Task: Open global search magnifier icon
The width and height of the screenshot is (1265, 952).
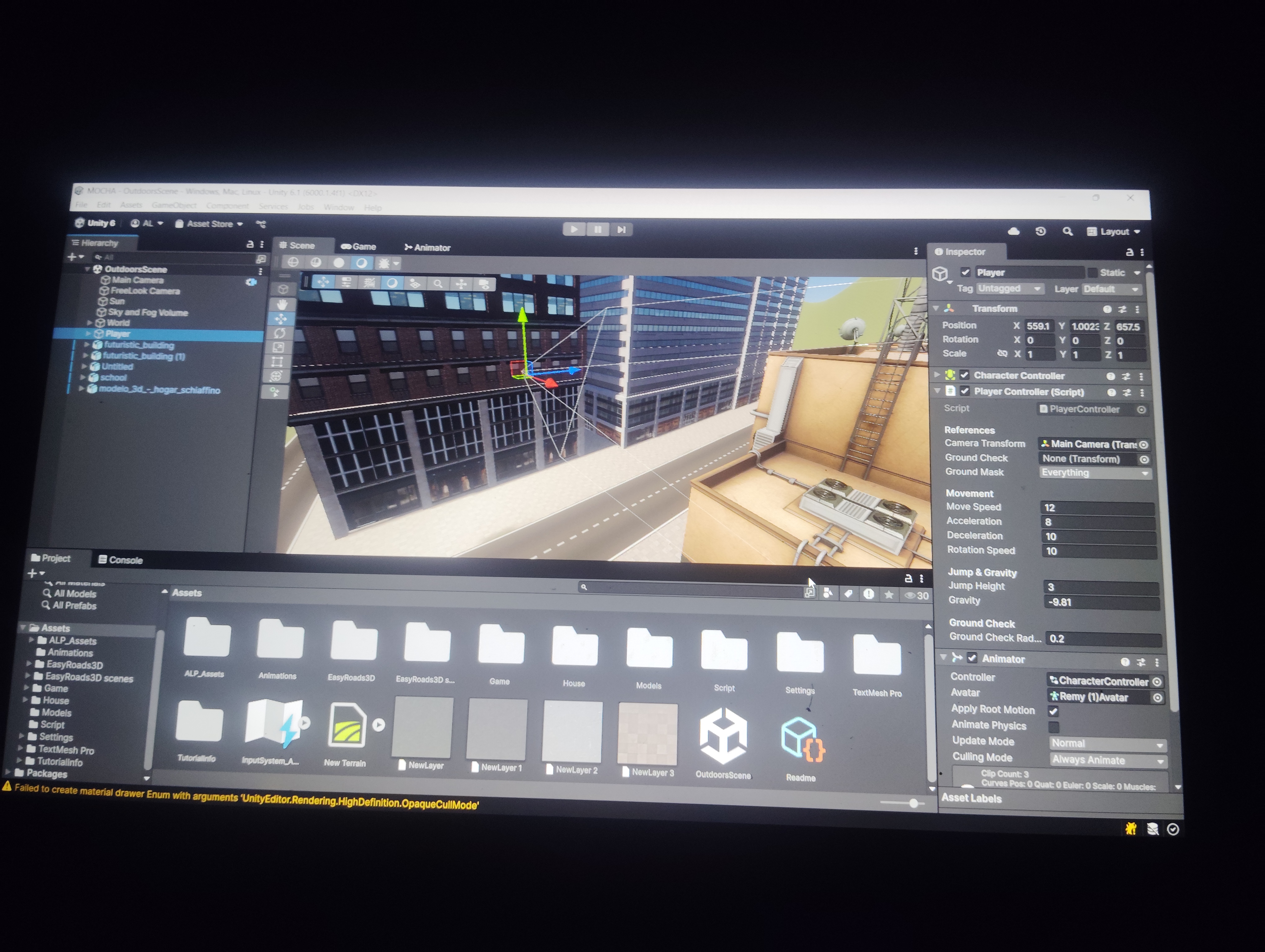Action: coord(1067,231)
